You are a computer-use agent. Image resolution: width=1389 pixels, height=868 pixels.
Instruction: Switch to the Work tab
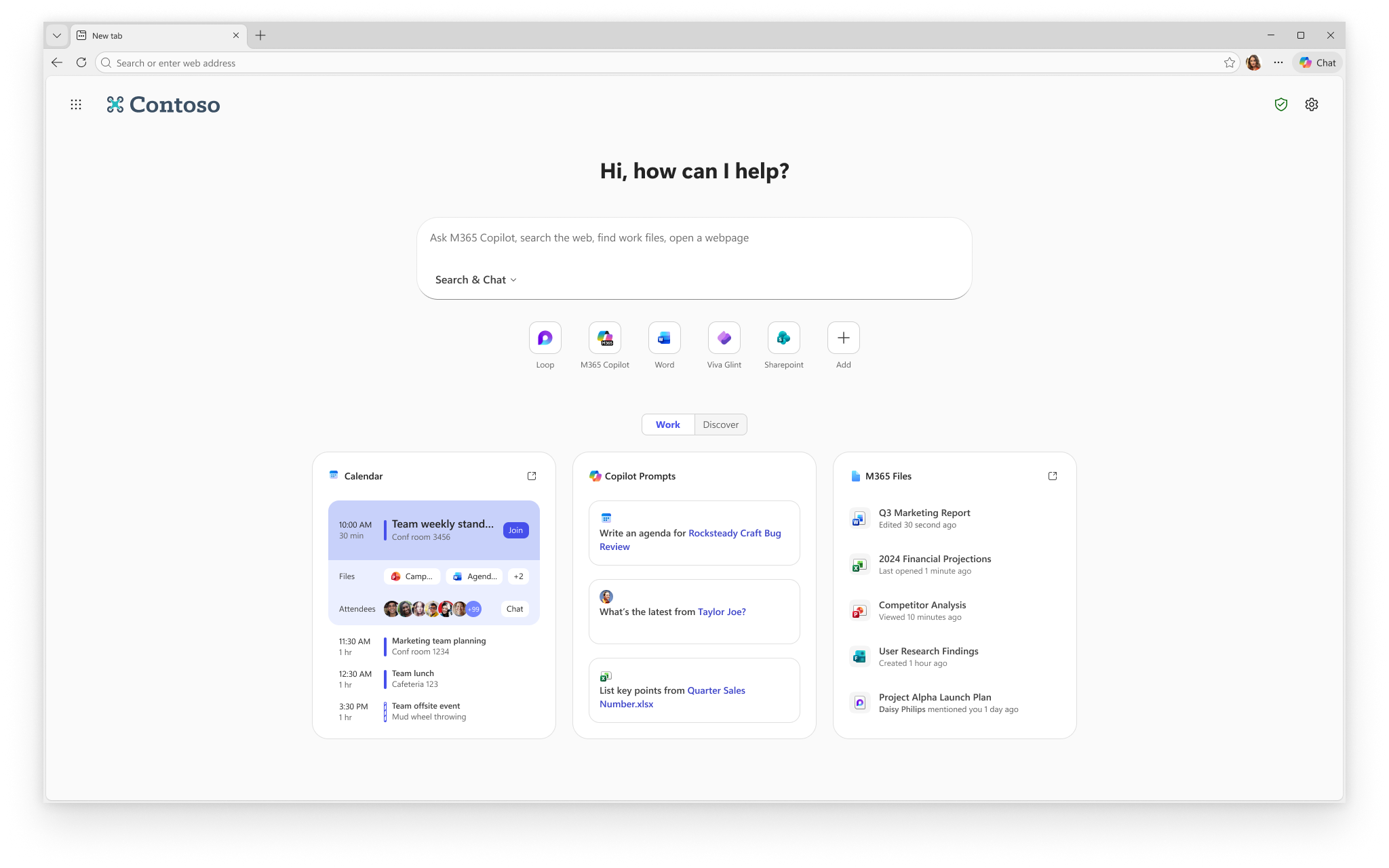click(x=668, y=425)
